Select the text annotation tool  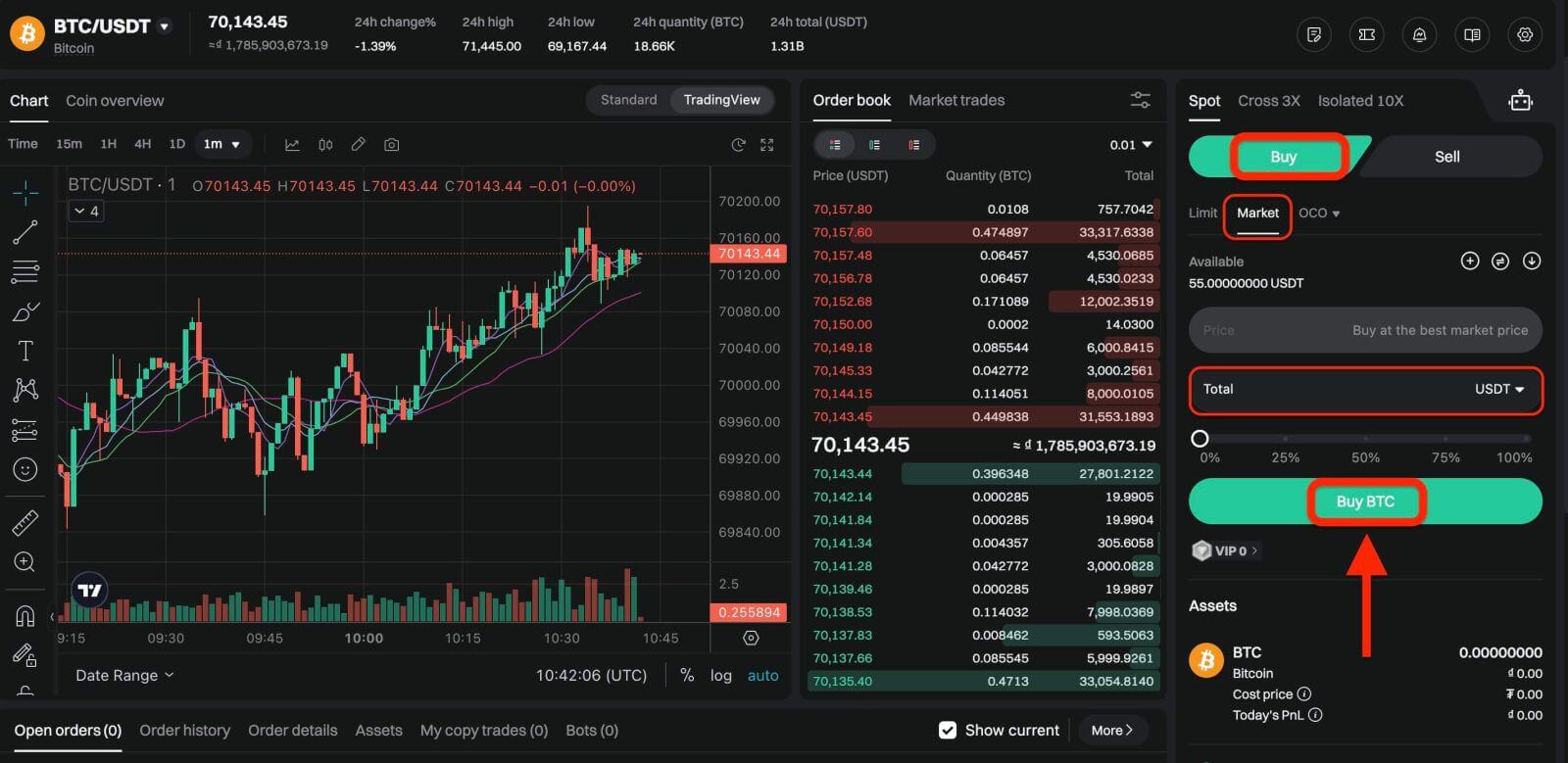click(x=25, y=351)
